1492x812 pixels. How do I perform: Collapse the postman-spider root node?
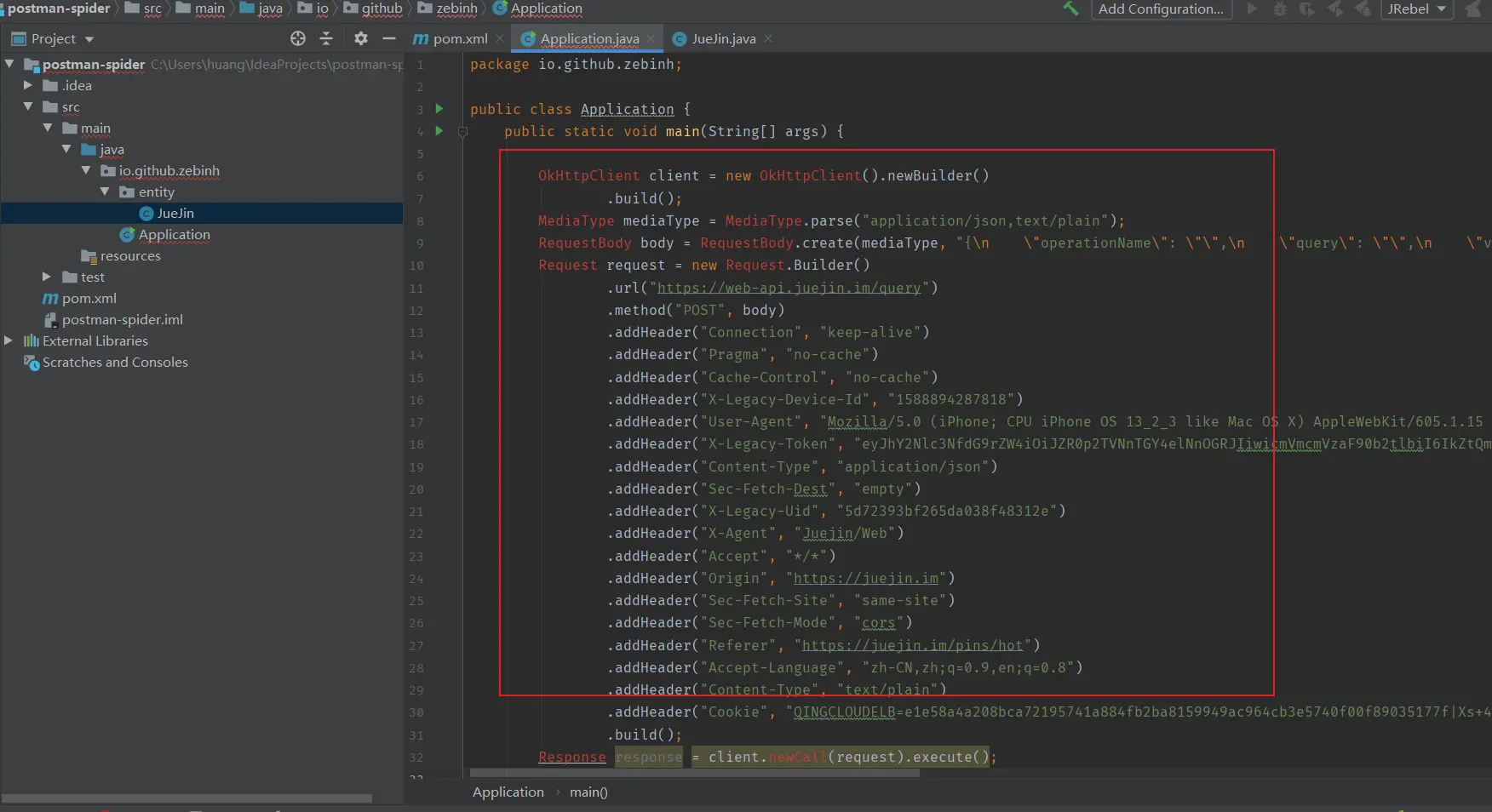[9, 64]
